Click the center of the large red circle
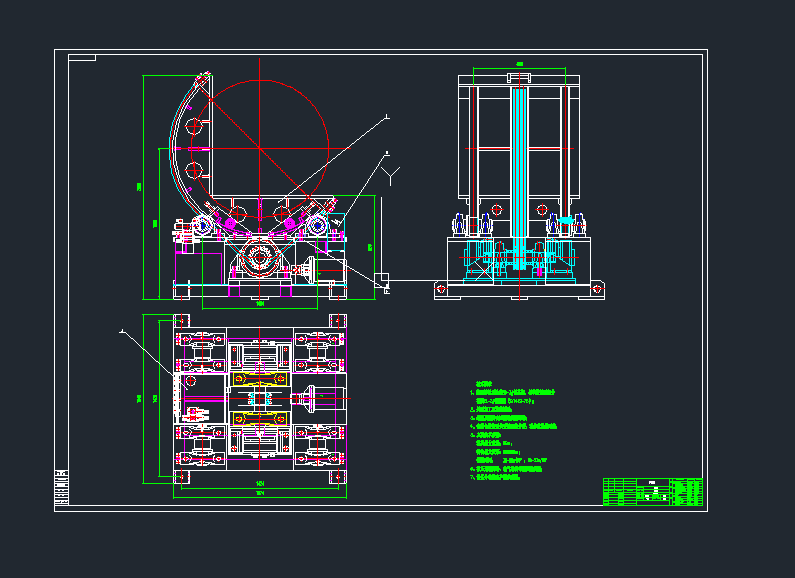 [258, 148]
